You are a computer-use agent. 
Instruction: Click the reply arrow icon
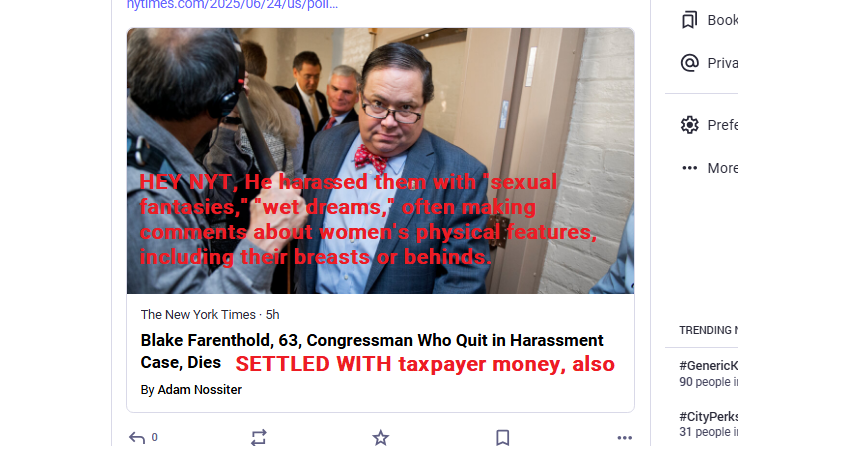(137, 438)
